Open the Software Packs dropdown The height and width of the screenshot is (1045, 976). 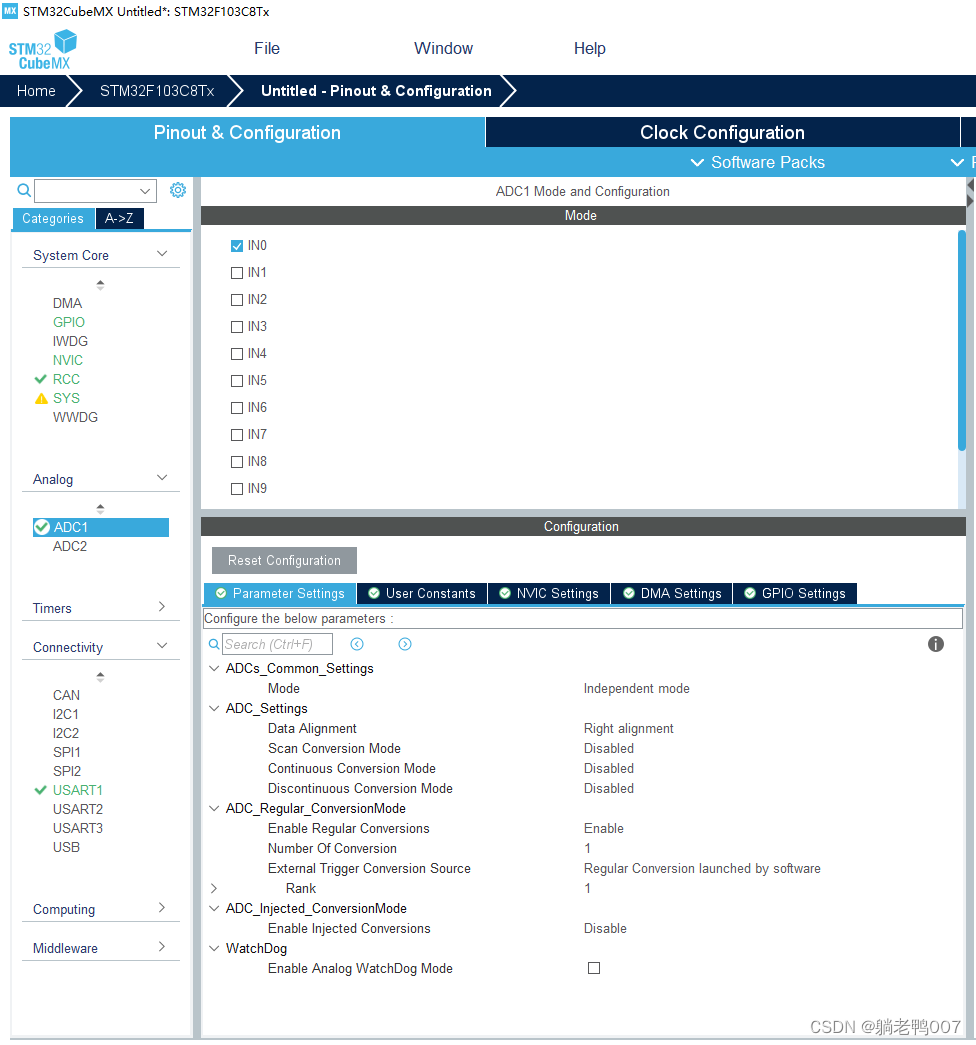point(758,163)
